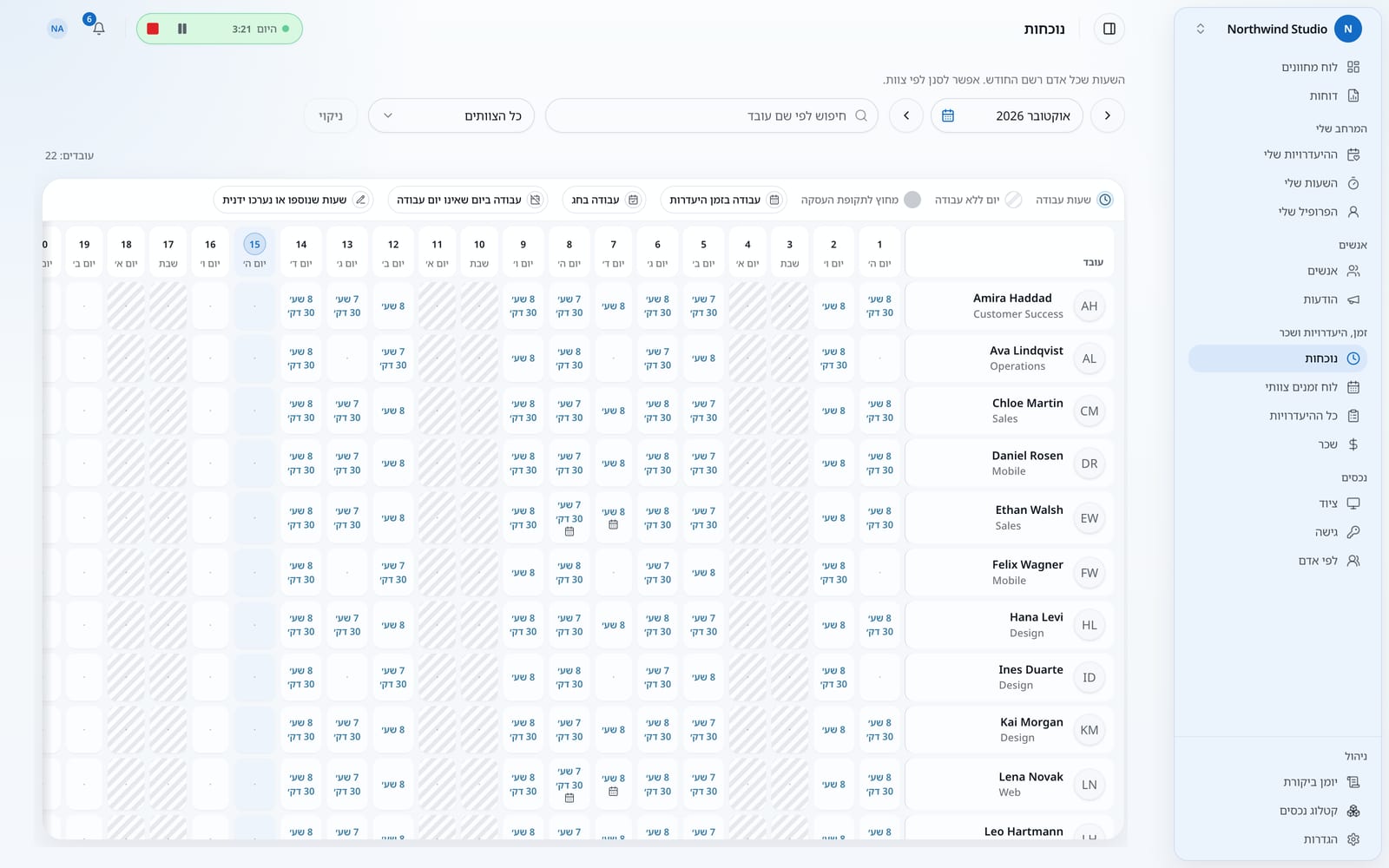Click the ניקוי clear button
This screenshot has height=868, width=1389.
pos(331,115)
